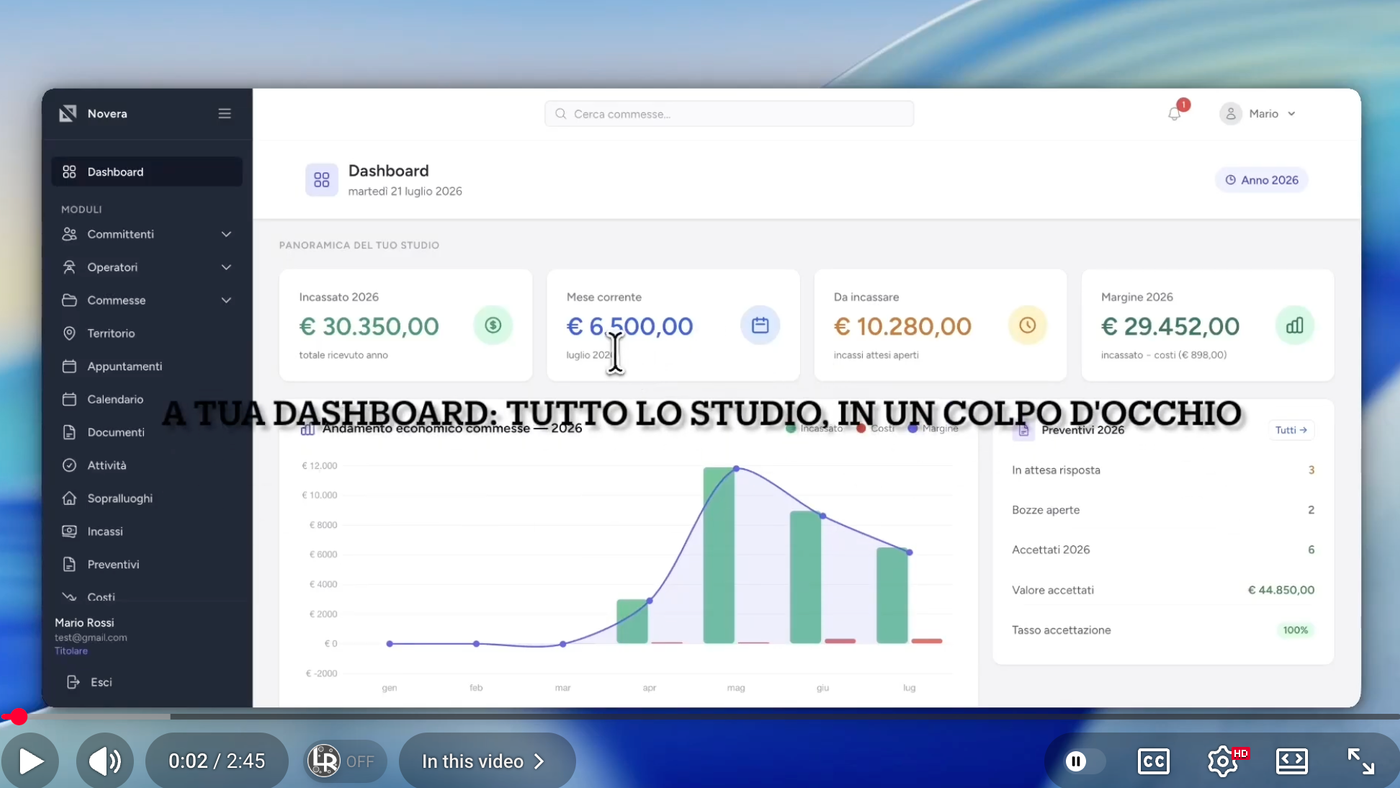
Task: Expand the Committenti submenu chevron
Action: pos(226,234)
